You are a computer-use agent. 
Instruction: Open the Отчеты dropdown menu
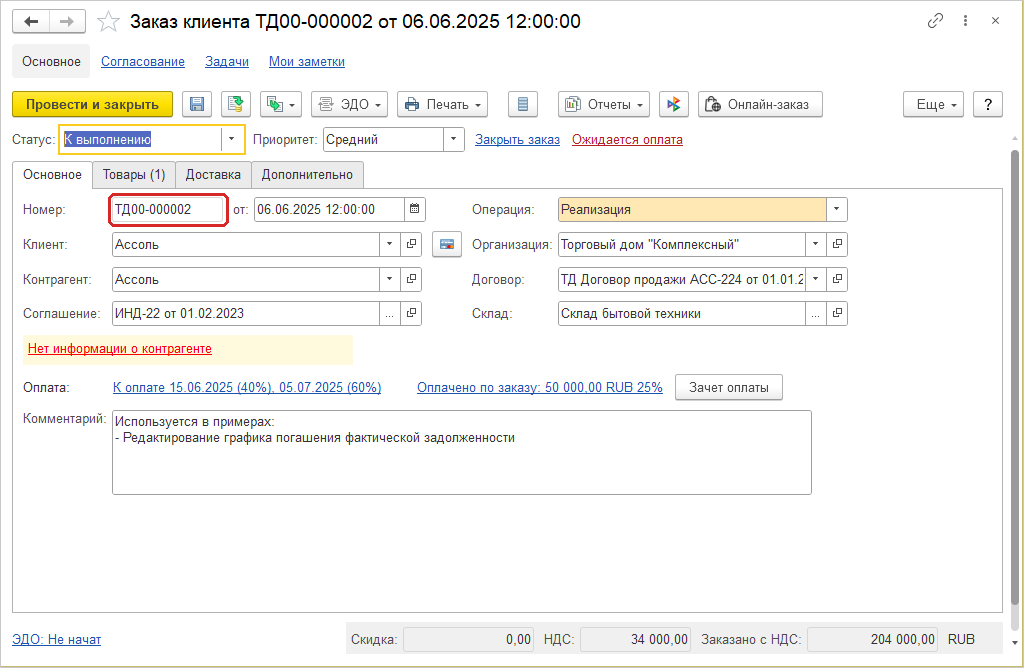[x=604, y=104]
